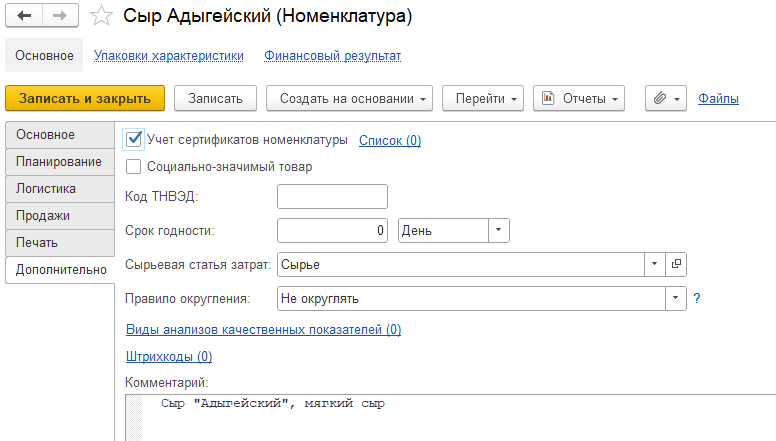This screenshot has height=441, width=776.
Task: Click the paperclip attachments icon
Action: pos(659,98)
